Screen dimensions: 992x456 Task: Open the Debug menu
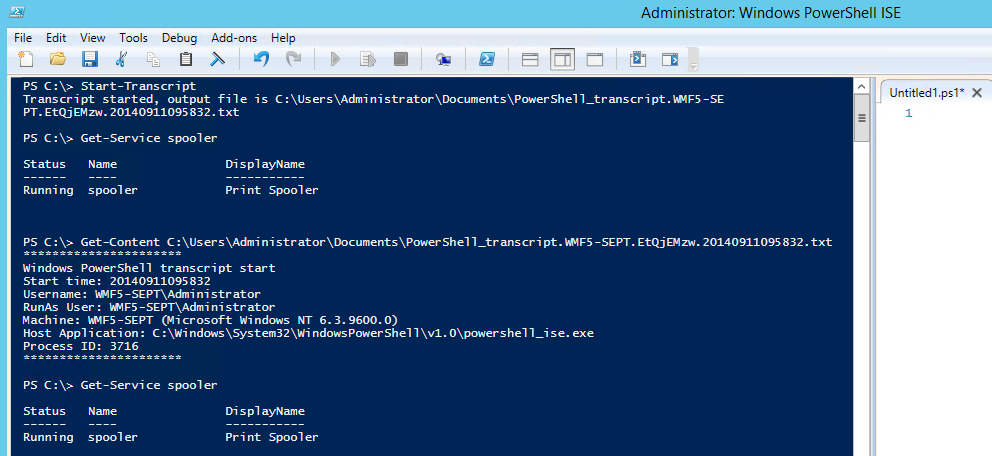click(x=179, y=37)
